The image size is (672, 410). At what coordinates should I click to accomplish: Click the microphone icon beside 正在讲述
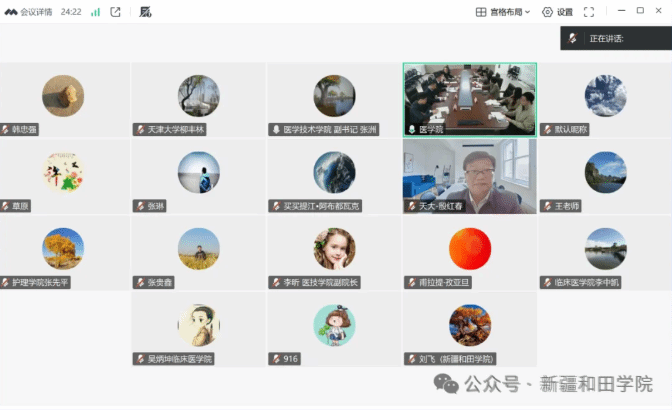(574, 38)
